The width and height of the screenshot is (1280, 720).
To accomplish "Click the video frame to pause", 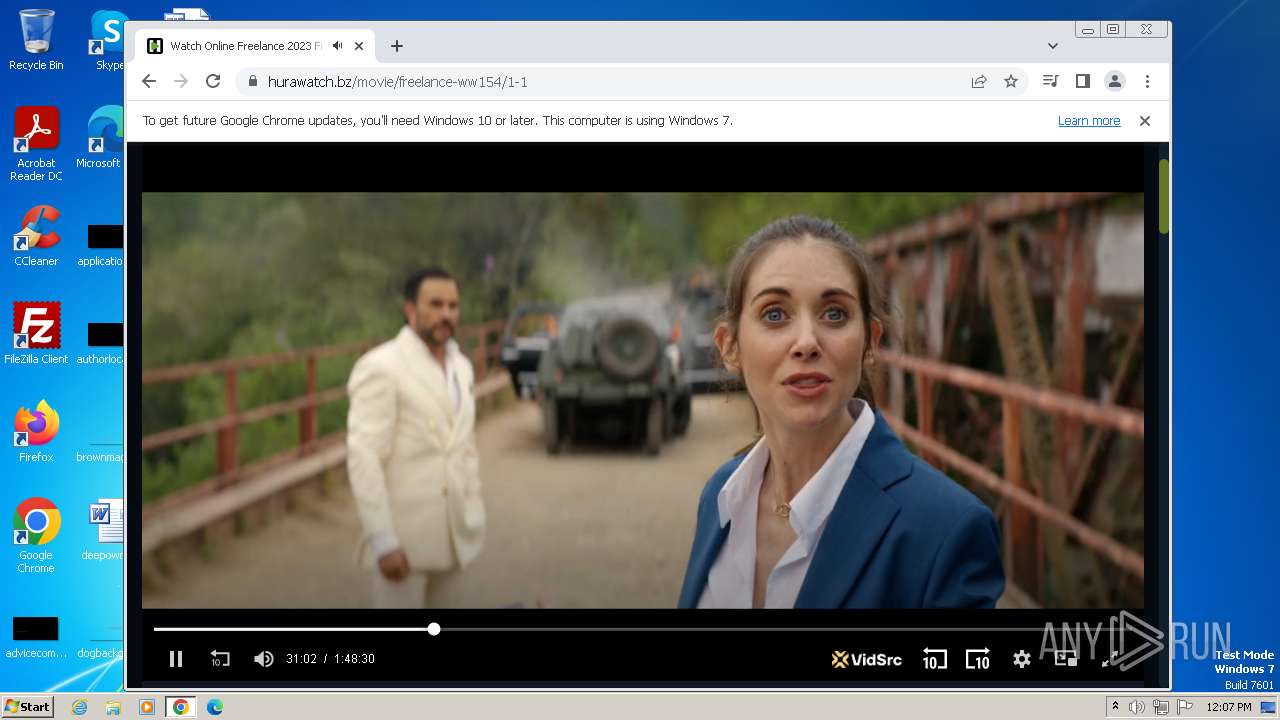I will coord(642,400).
